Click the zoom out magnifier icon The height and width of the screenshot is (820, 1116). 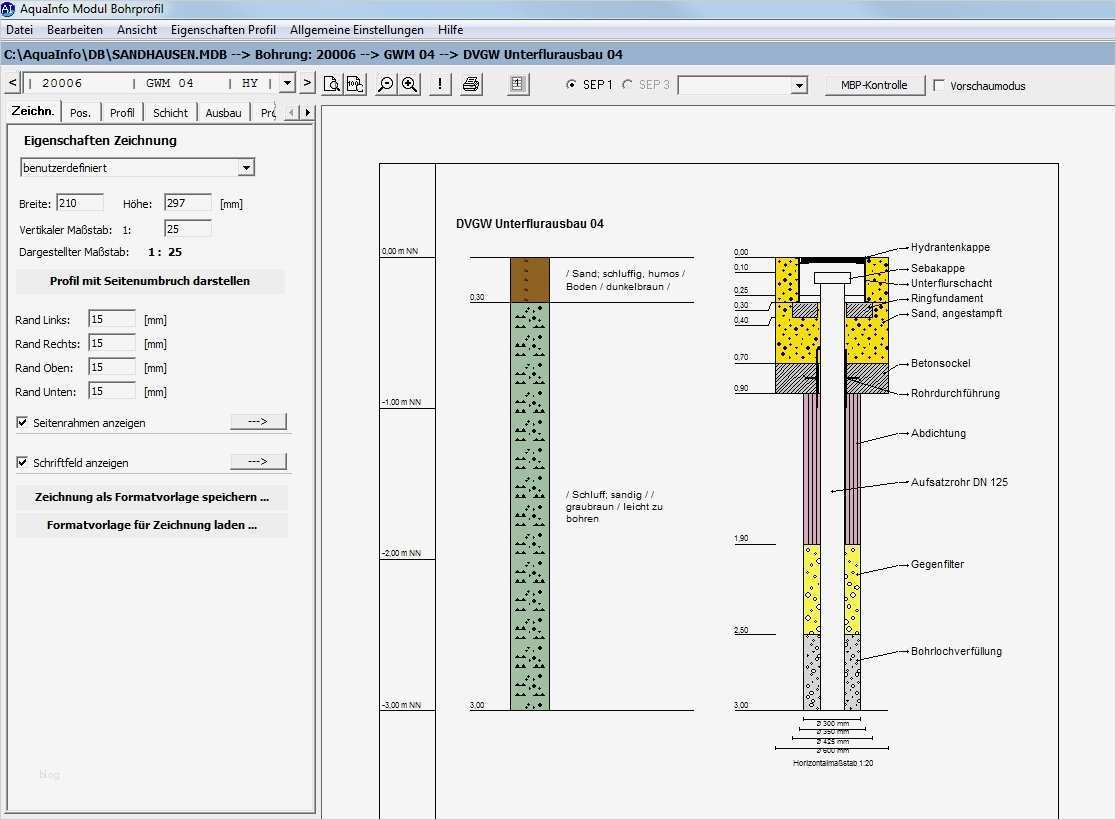385,85
